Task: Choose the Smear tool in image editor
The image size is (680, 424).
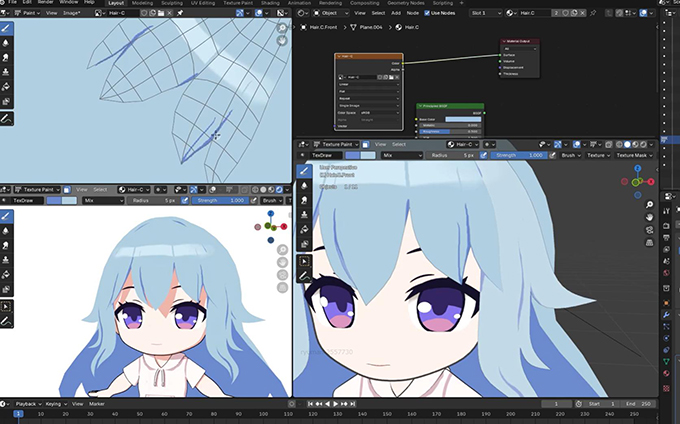Action: [7, 58]
